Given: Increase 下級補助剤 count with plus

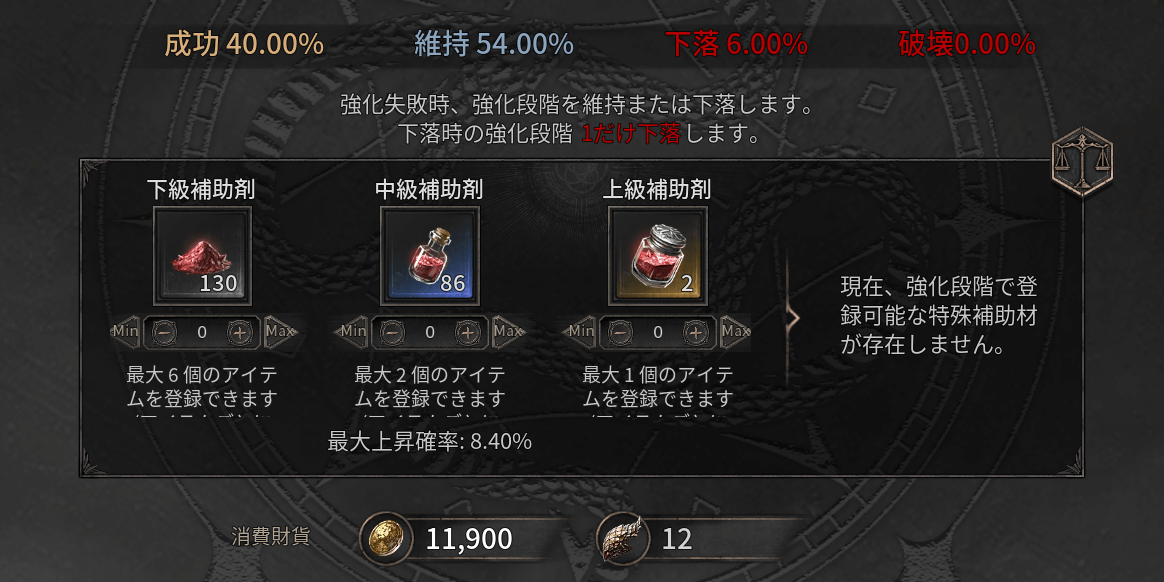Looking at the screenshot, I should pos(239,332).
